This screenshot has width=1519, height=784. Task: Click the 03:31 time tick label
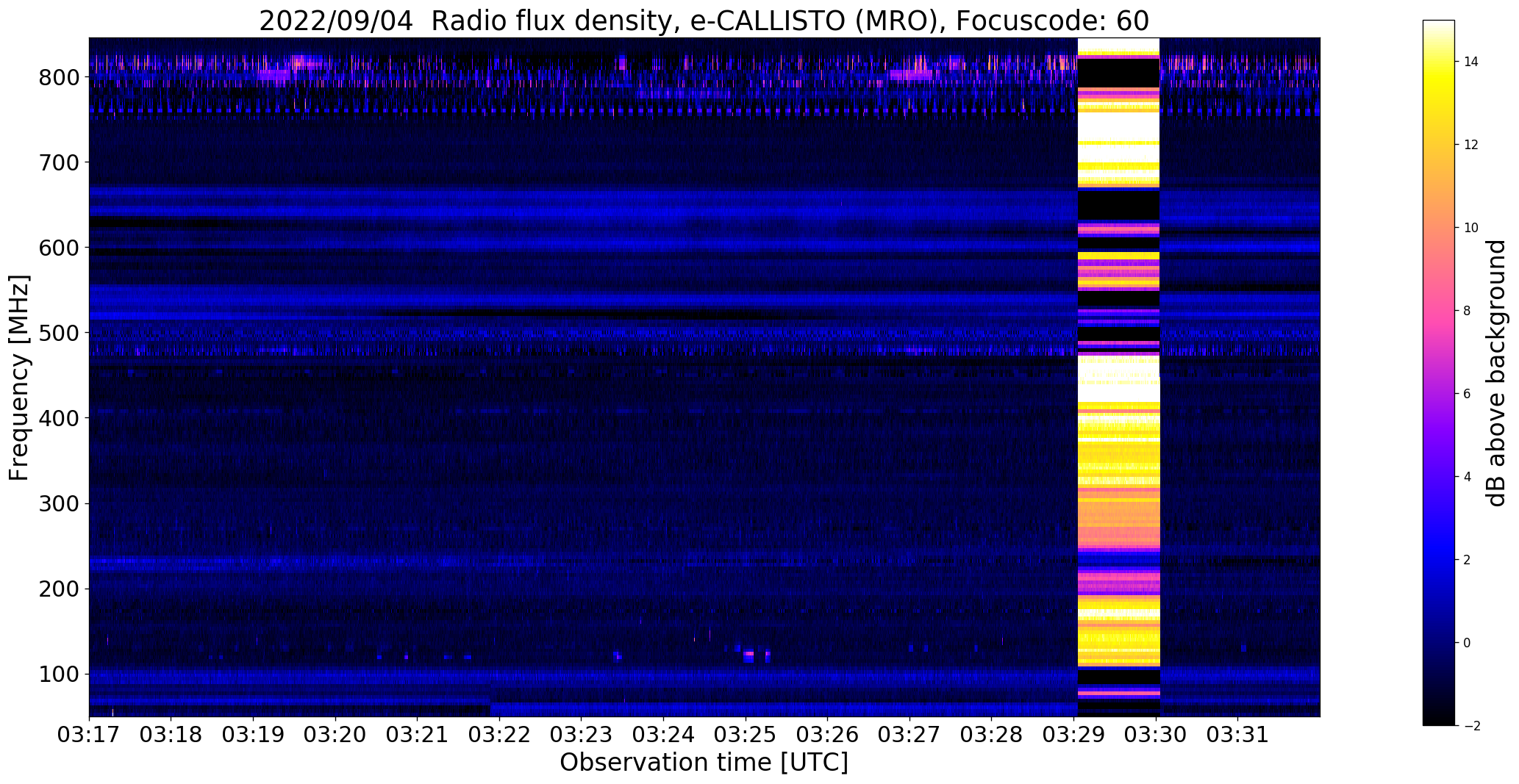[x=1238, y=735]
